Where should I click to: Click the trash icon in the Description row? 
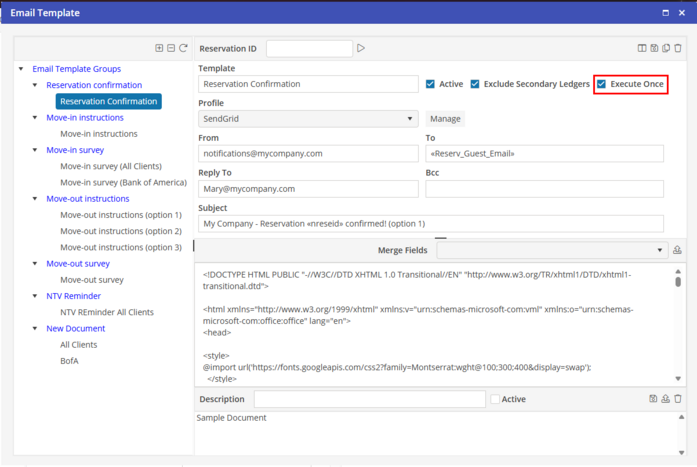pos(678,399)
